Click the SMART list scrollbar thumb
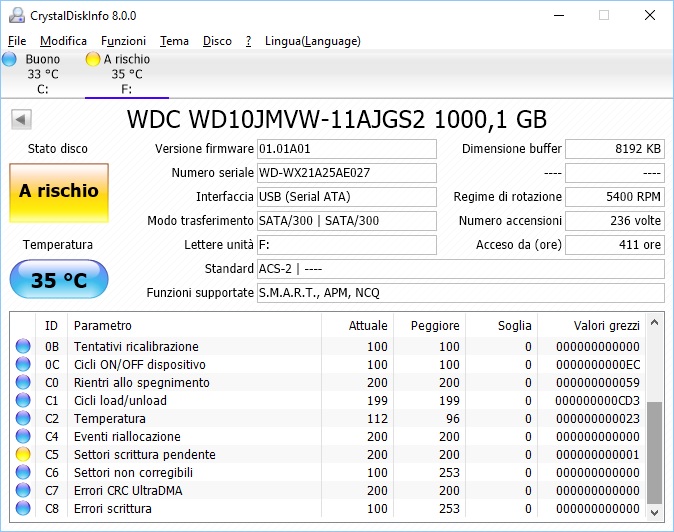Screen dimensions: 674x532 point(654,453)
